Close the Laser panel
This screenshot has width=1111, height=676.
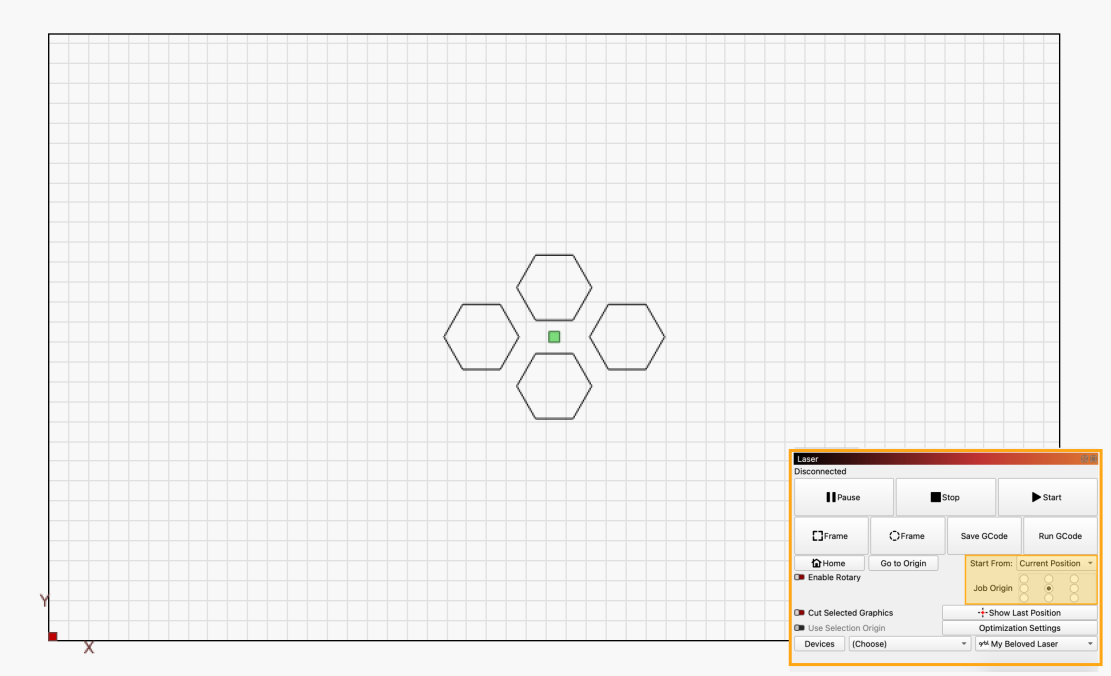pos(1093,459)
